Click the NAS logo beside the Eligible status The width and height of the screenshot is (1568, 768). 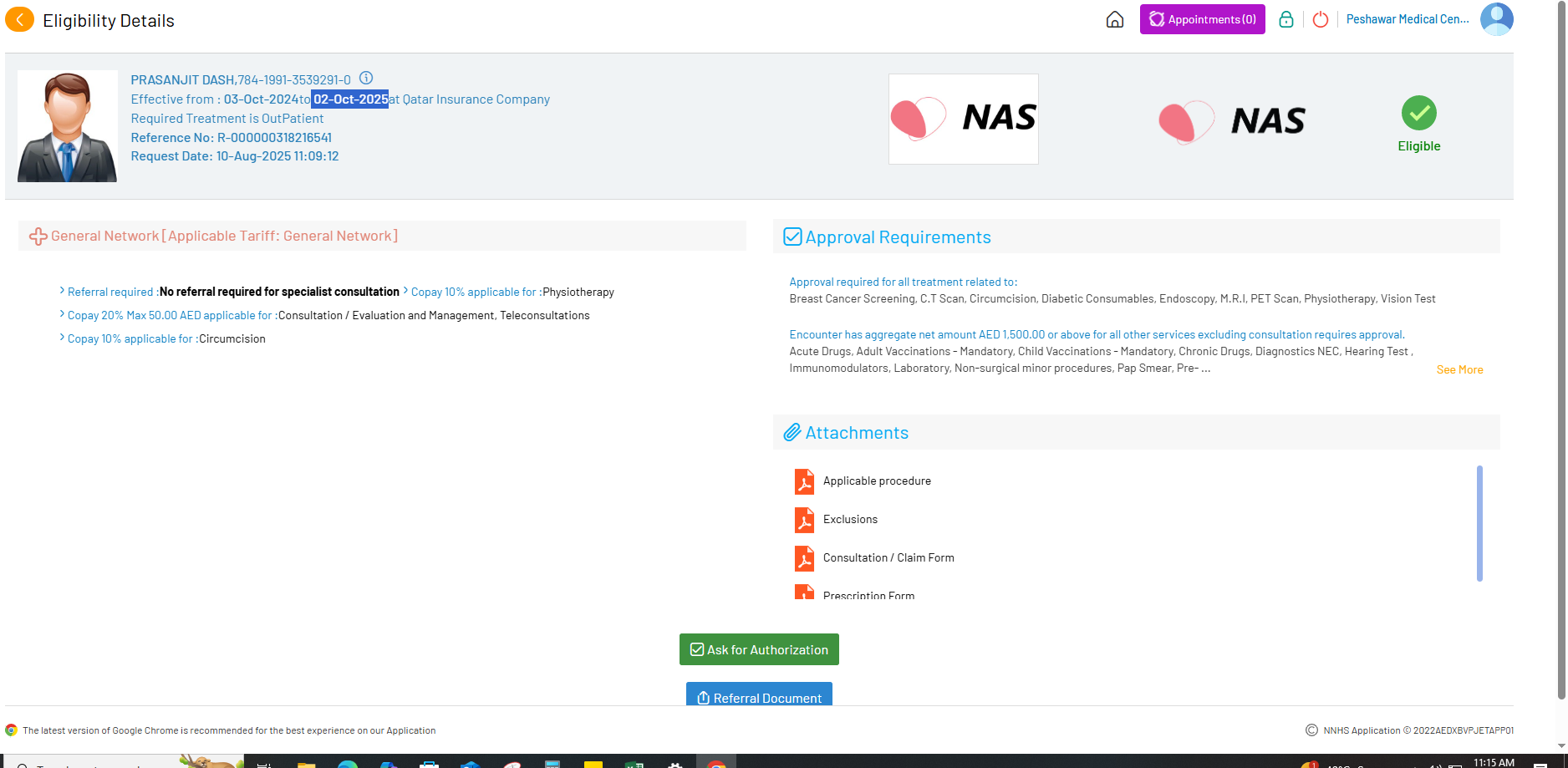coord(1232,121)
